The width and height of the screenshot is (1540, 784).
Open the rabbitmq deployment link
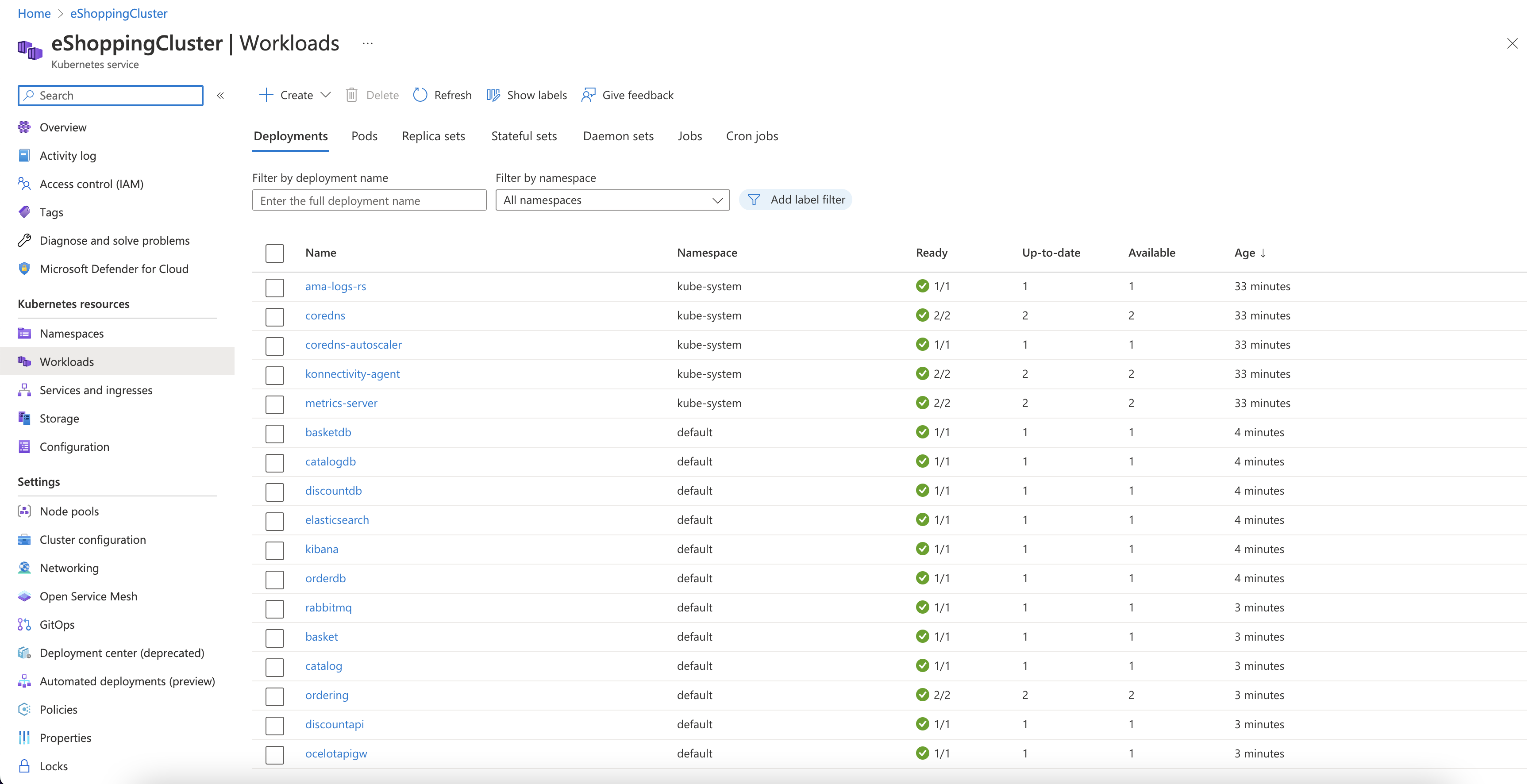click(328, 607)
